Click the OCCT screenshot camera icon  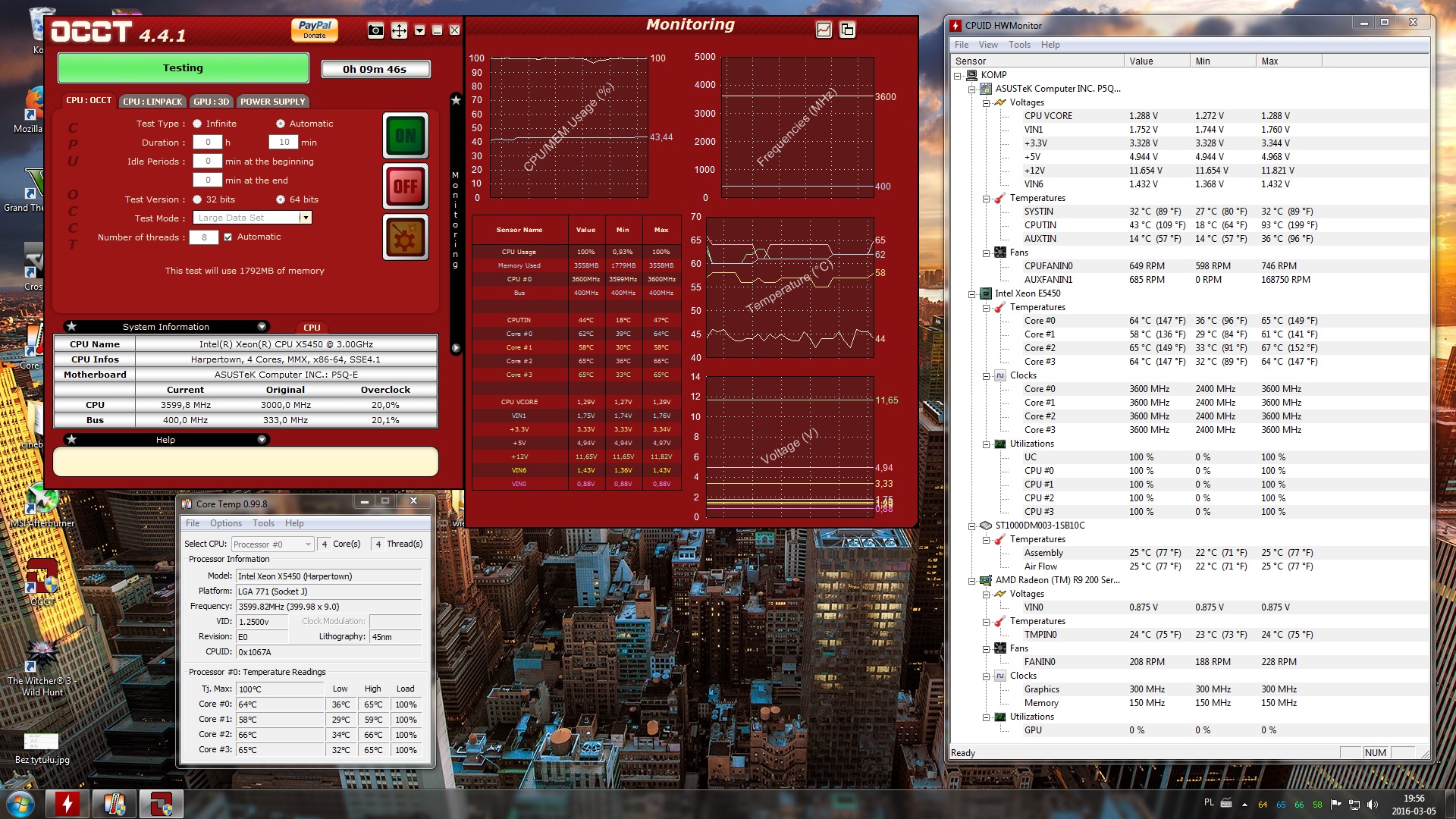pos(375,30)
